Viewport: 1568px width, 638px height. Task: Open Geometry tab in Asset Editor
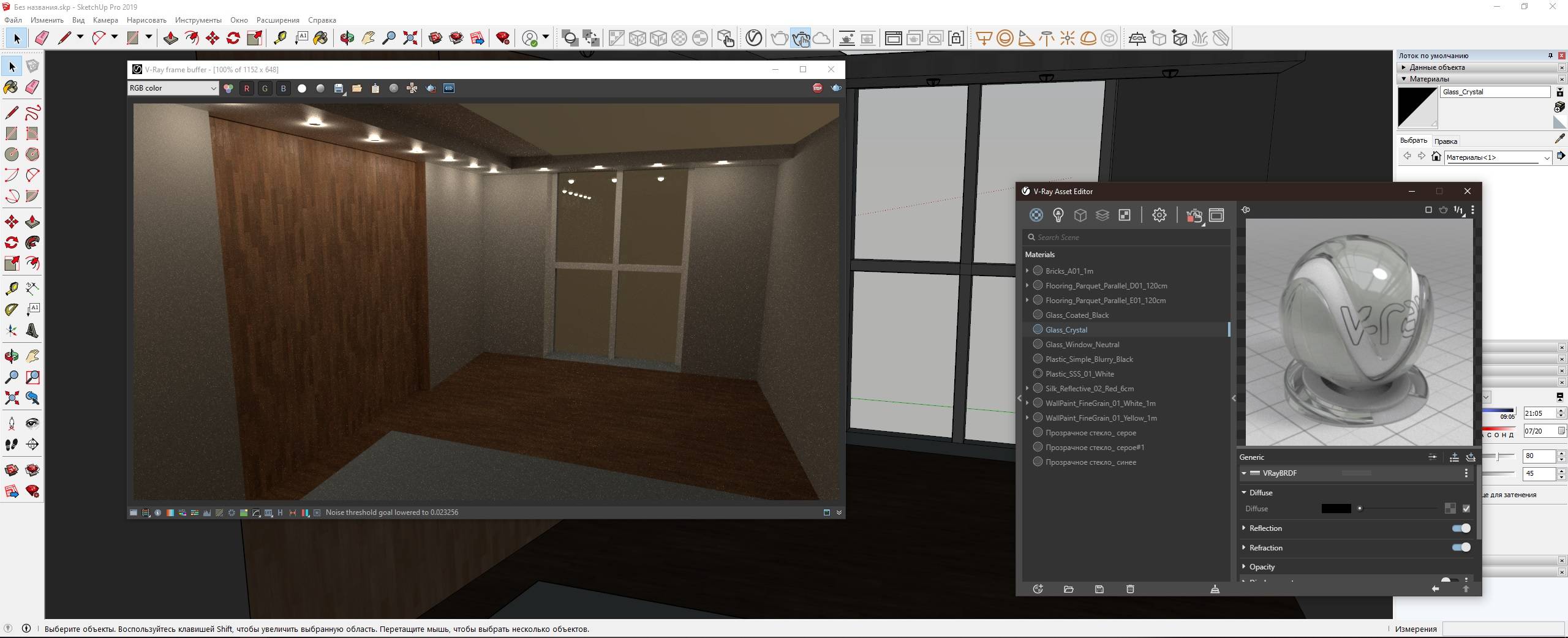pos(1080,215)
